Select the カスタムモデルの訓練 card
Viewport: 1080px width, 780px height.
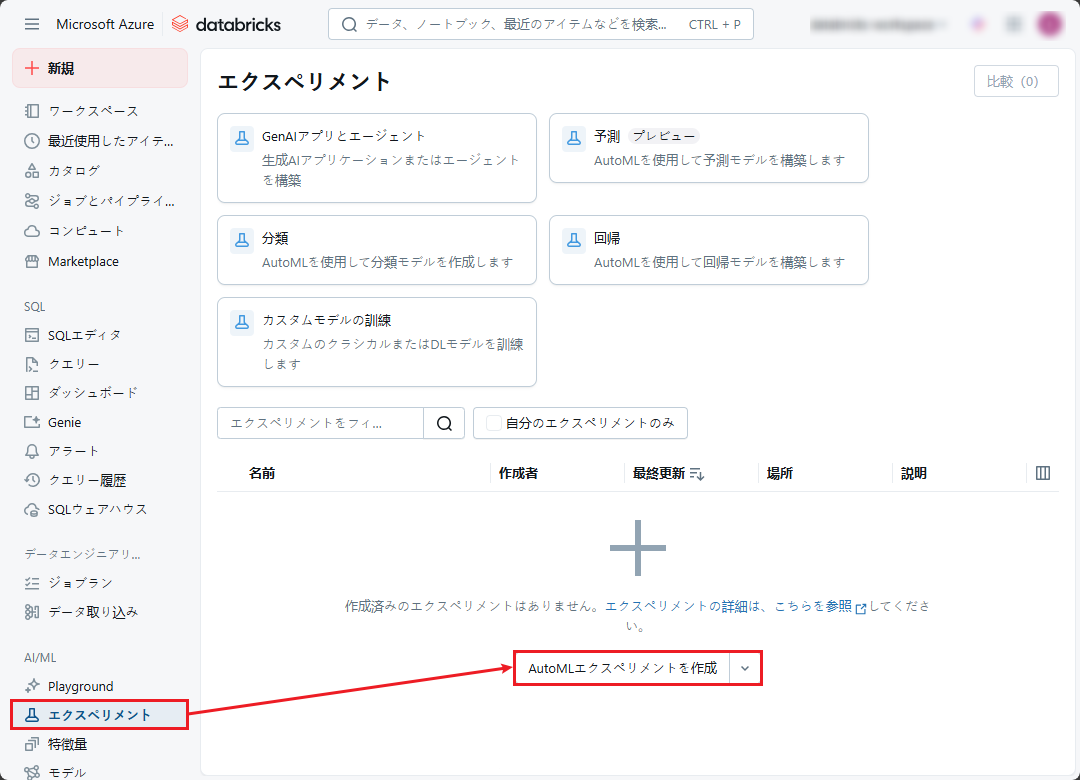(376, 342)
